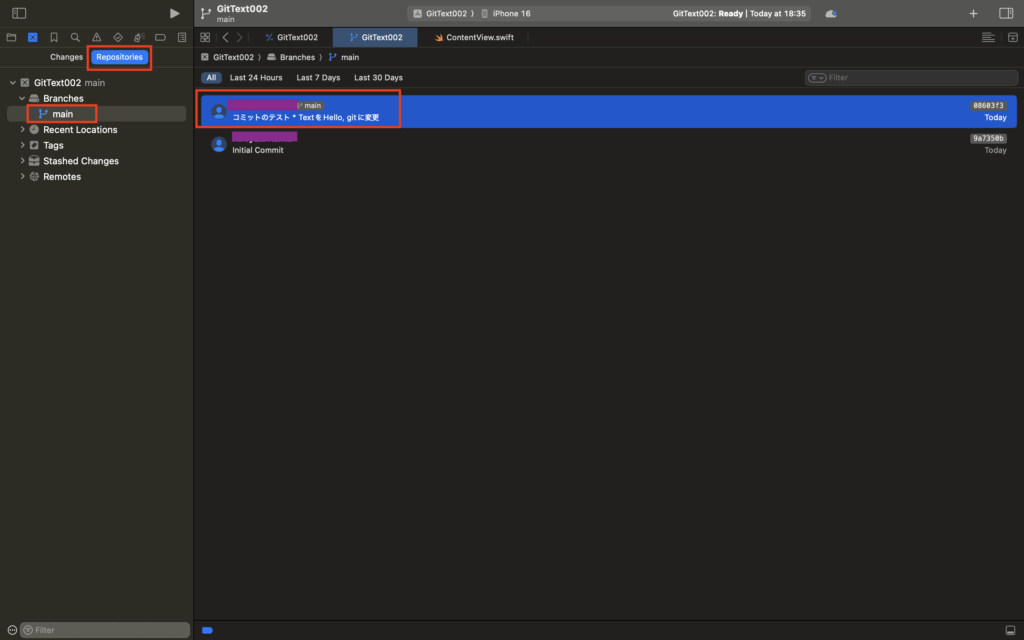Open the ContentView.swift tab

coord(474,37)
